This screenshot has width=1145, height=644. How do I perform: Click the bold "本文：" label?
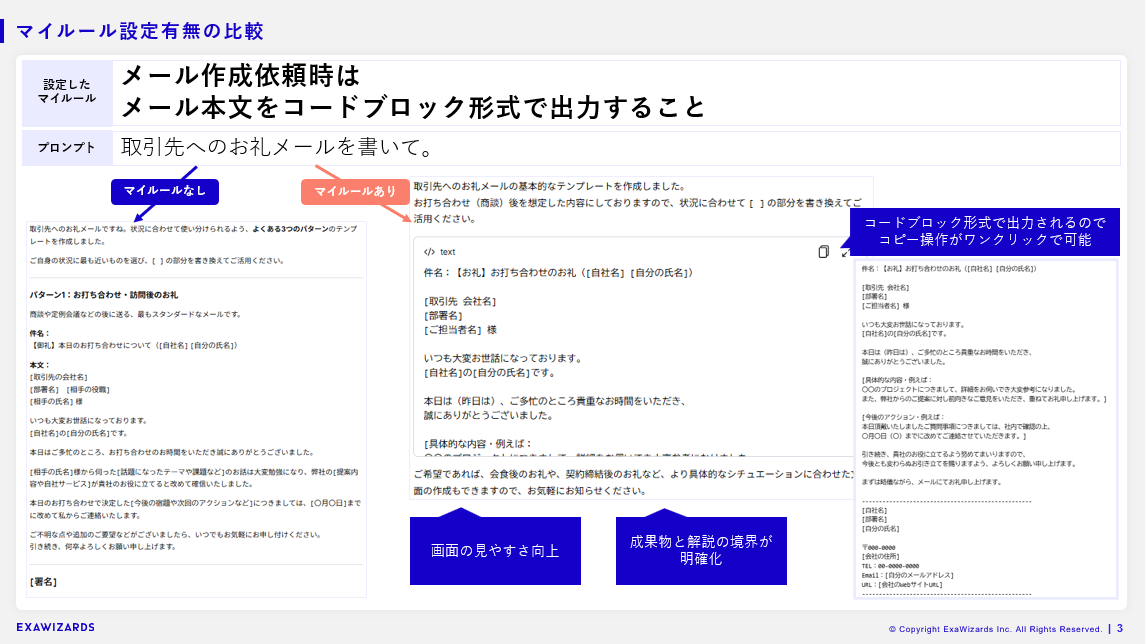pyautogui.click(x=39, y=365)
